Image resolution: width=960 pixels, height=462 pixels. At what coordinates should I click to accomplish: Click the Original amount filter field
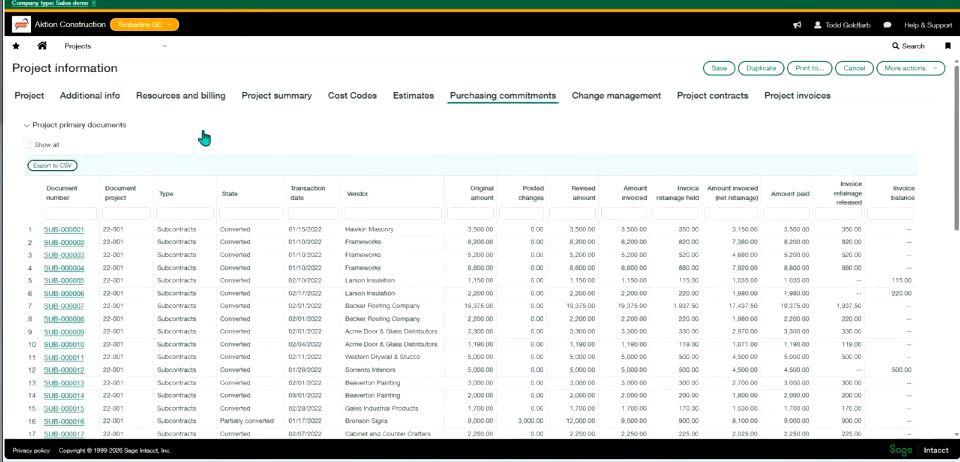tap(470, 214)
